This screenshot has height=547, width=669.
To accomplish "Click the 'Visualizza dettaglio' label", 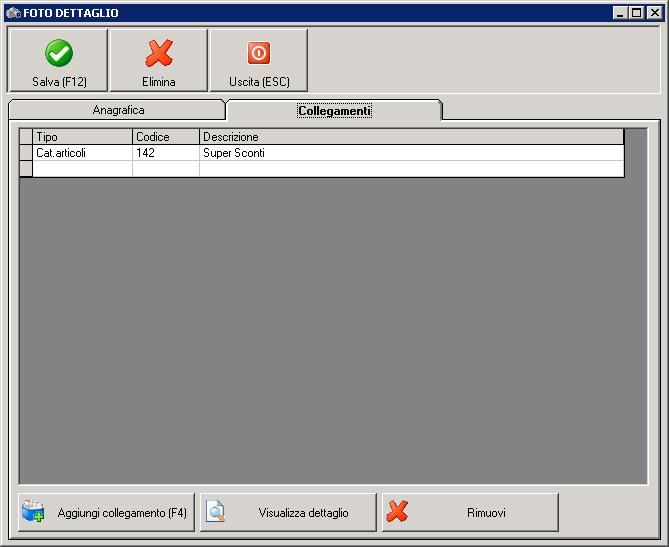I will (x=303, y=513).
